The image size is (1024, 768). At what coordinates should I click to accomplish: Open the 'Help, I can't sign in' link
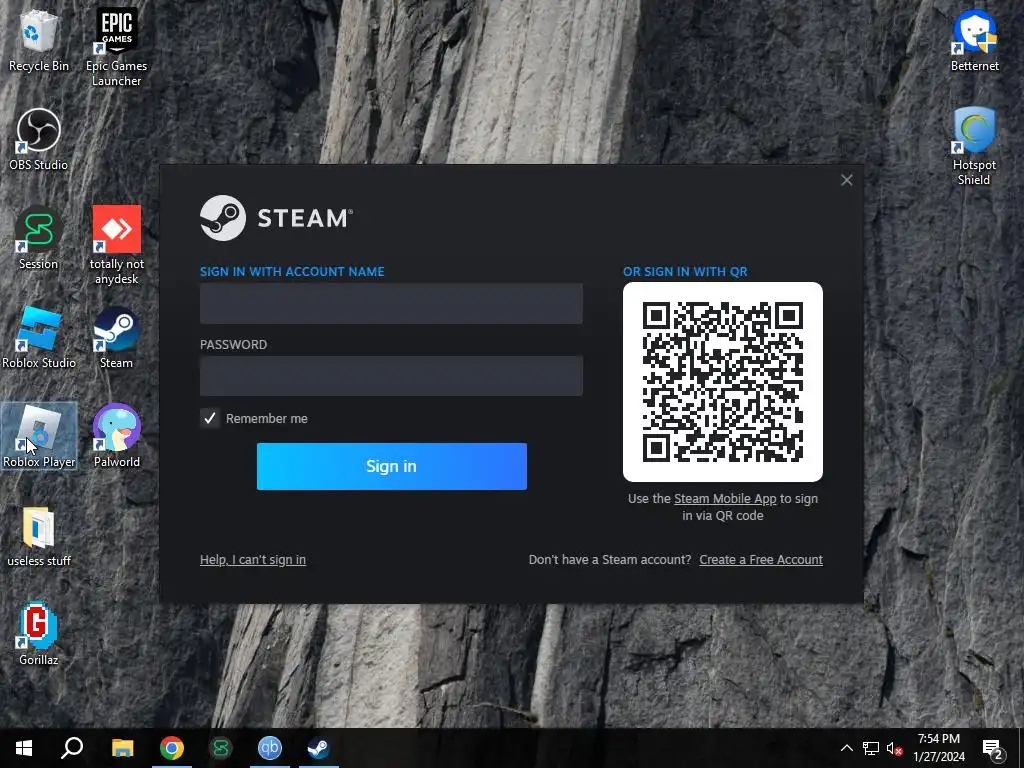tap(253, 560)
